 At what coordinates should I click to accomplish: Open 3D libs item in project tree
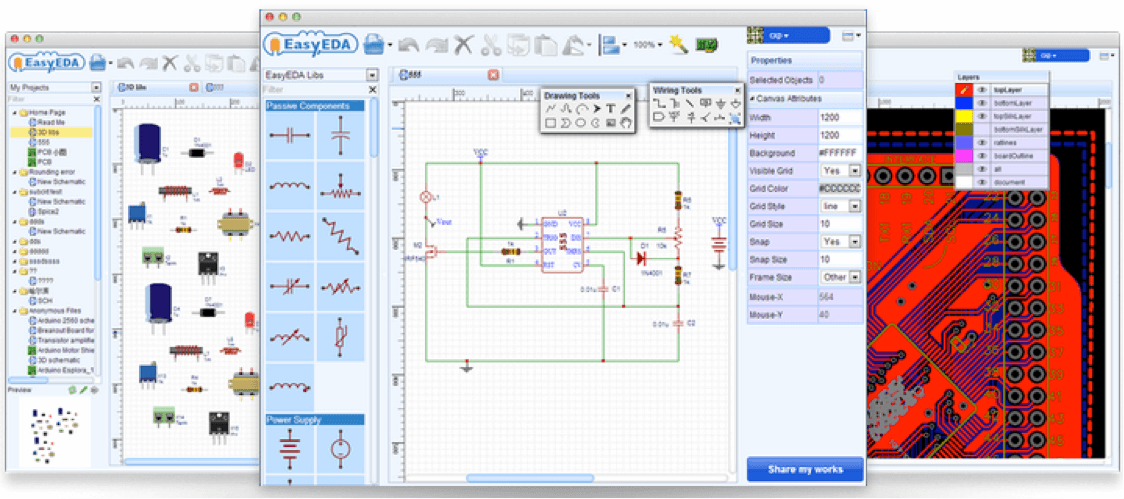(x=49, y=132)
